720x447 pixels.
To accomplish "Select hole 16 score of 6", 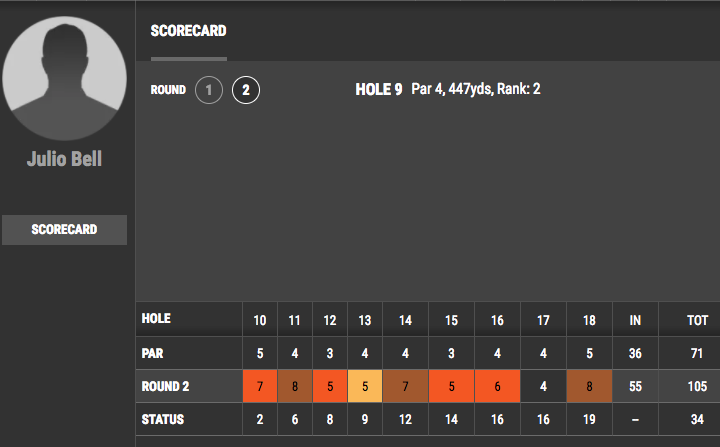I will tap(497, 386).
